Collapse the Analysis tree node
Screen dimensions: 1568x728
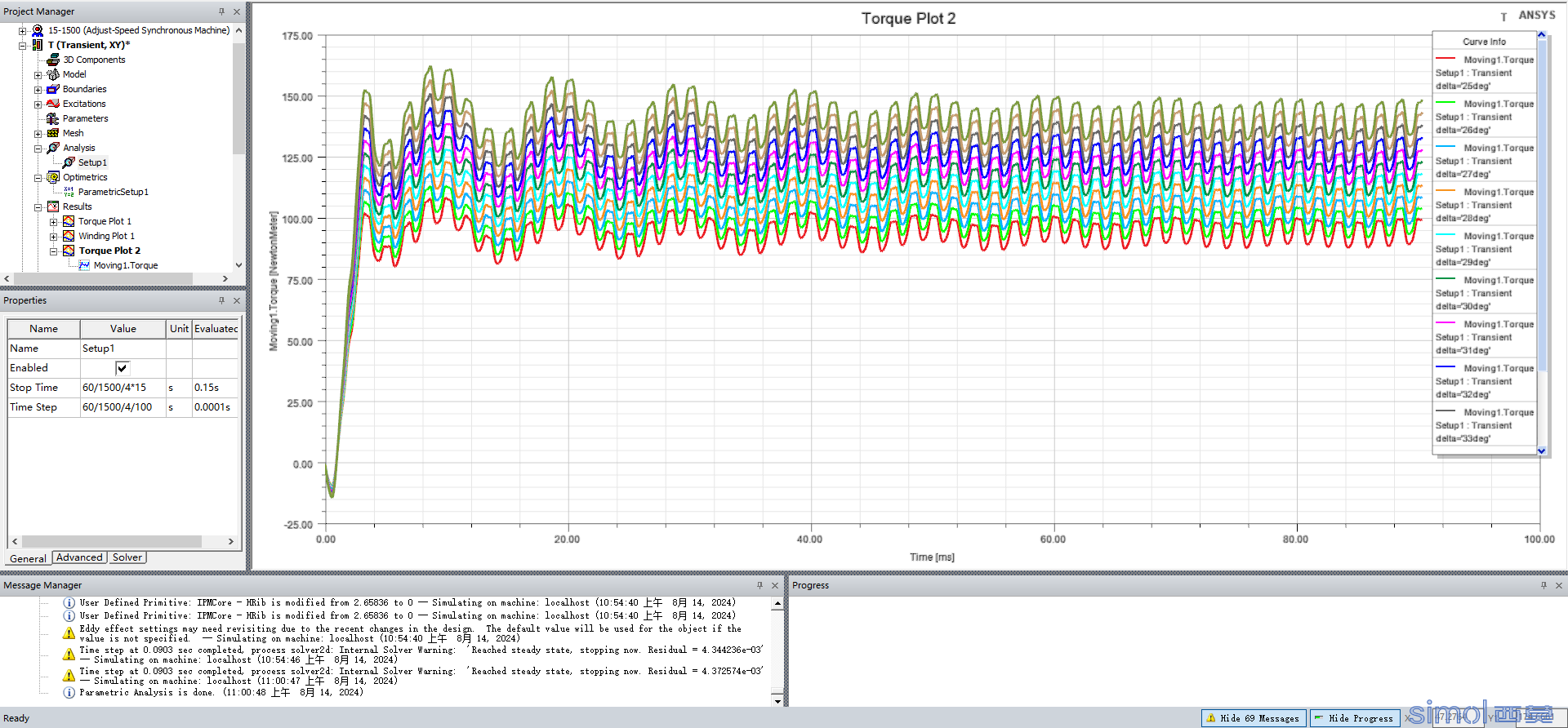tap(38, 148)
